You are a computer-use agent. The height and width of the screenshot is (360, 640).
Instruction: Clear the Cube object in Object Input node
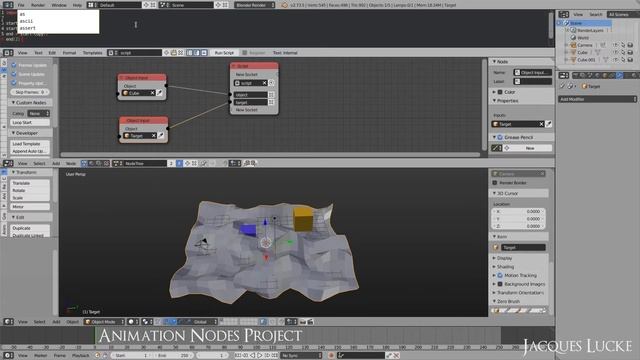152,93
